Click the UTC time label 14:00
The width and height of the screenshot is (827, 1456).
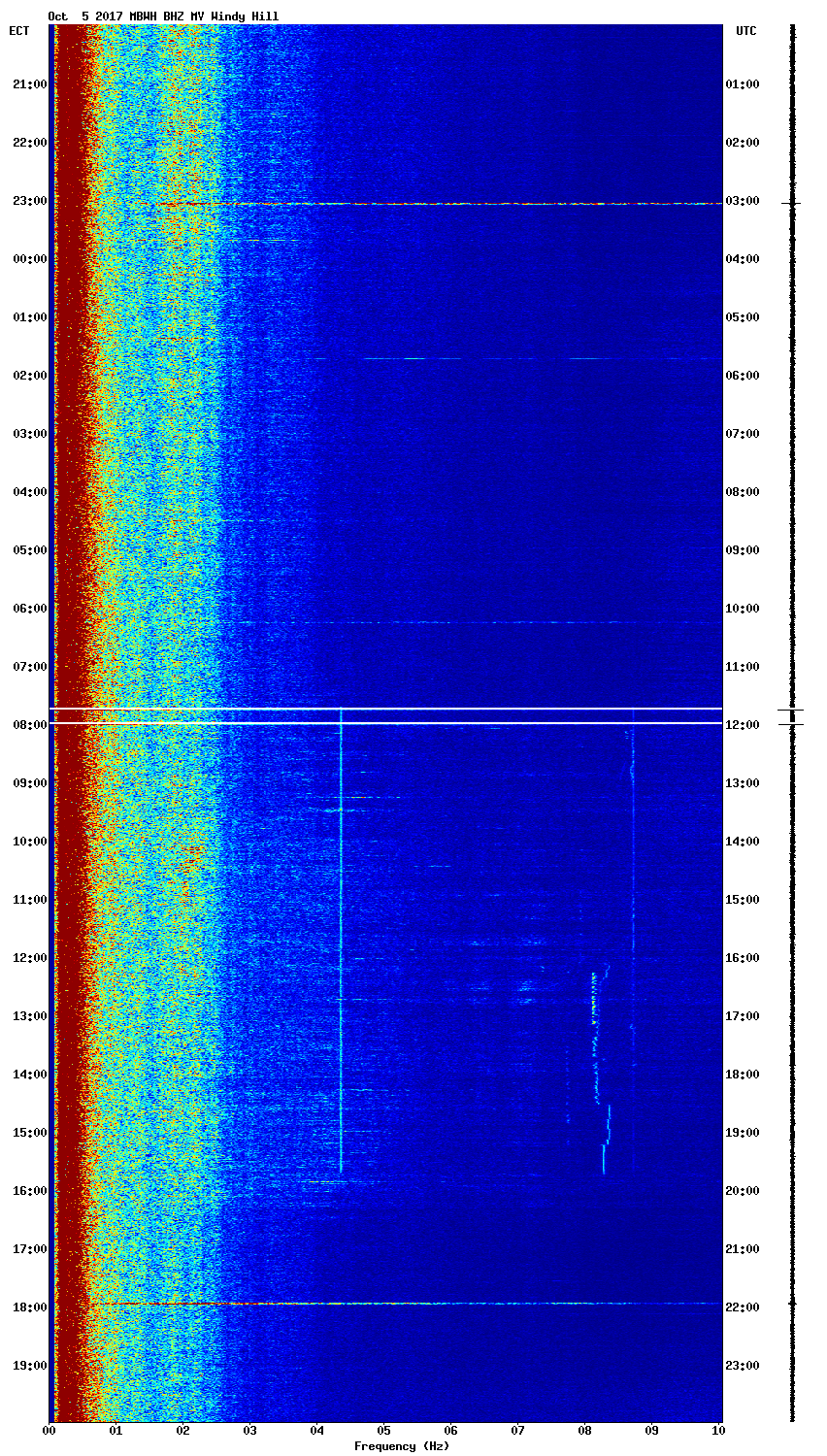point(743,842)
